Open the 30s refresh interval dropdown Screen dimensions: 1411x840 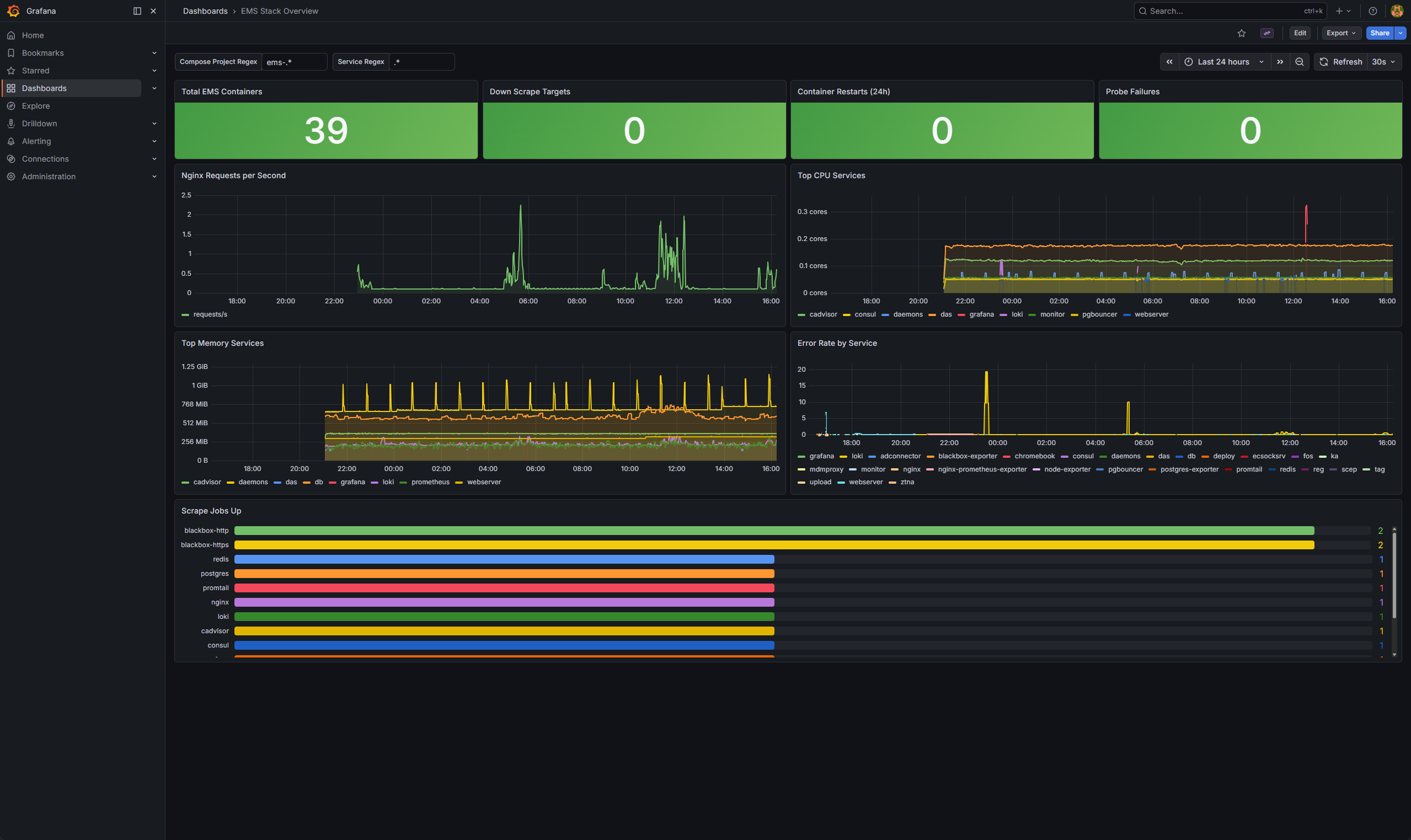(1384, 62)
